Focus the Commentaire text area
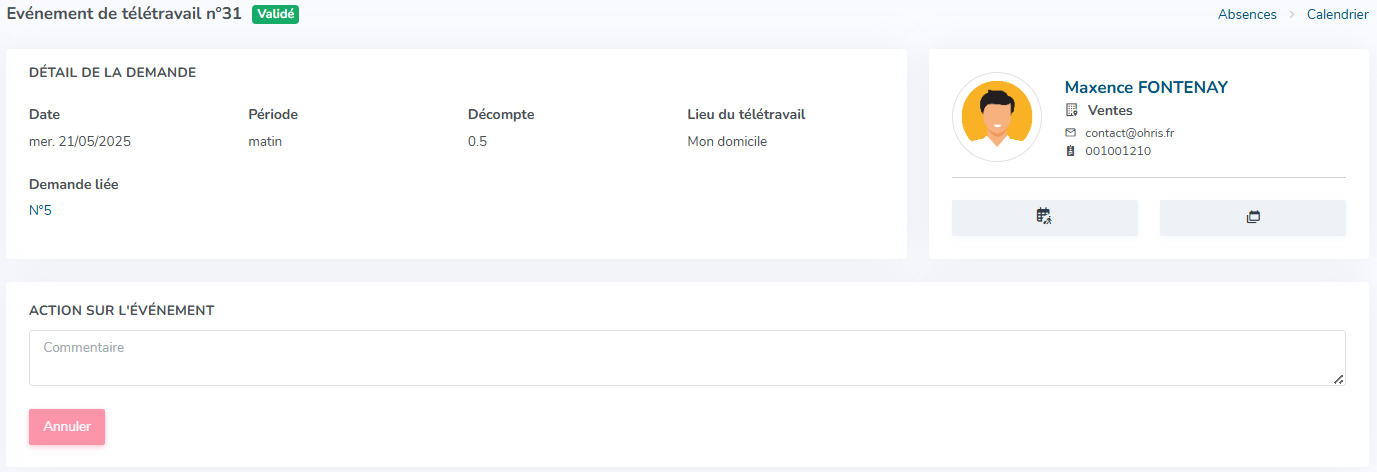Screen dimensions: 1377x472 (x=686, y=357)
